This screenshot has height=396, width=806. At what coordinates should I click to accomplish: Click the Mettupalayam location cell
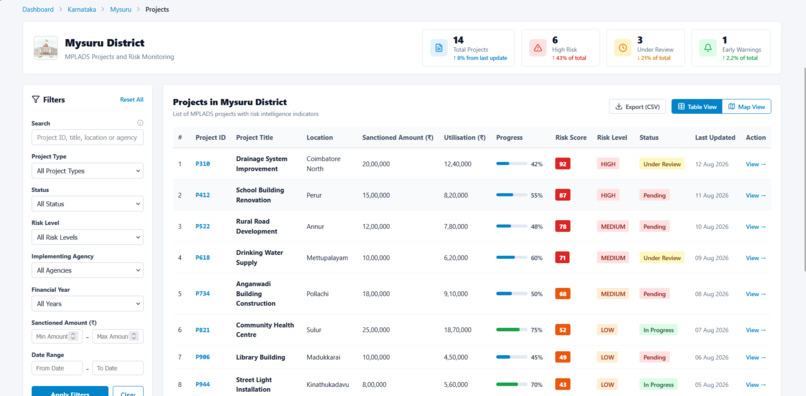tap(327, 258)
